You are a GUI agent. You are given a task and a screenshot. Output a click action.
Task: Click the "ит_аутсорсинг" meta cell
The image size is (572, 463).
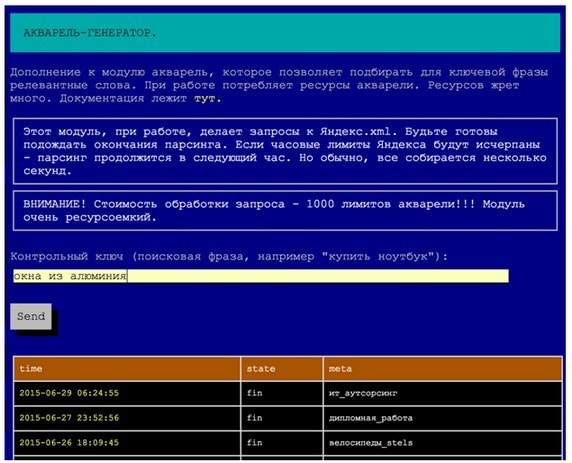coord(442,393)
